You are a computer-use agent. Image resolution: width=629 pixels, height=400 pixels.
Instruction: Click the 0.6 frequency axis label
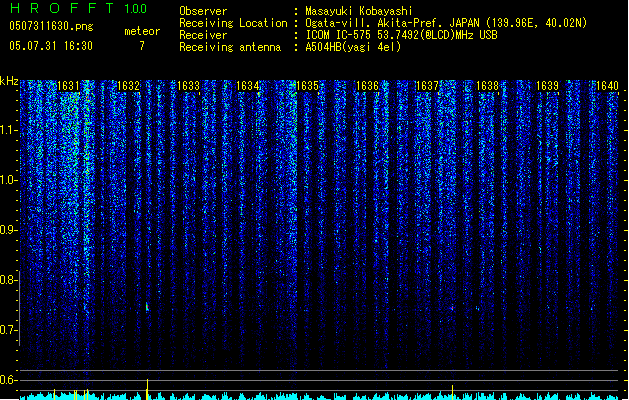8,380
